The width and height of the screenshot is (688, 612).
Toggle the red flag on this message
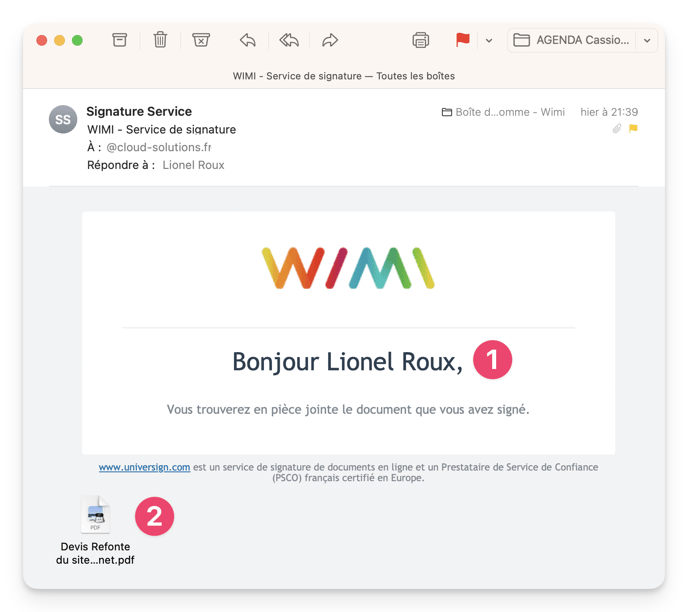(x=462, y=40)
